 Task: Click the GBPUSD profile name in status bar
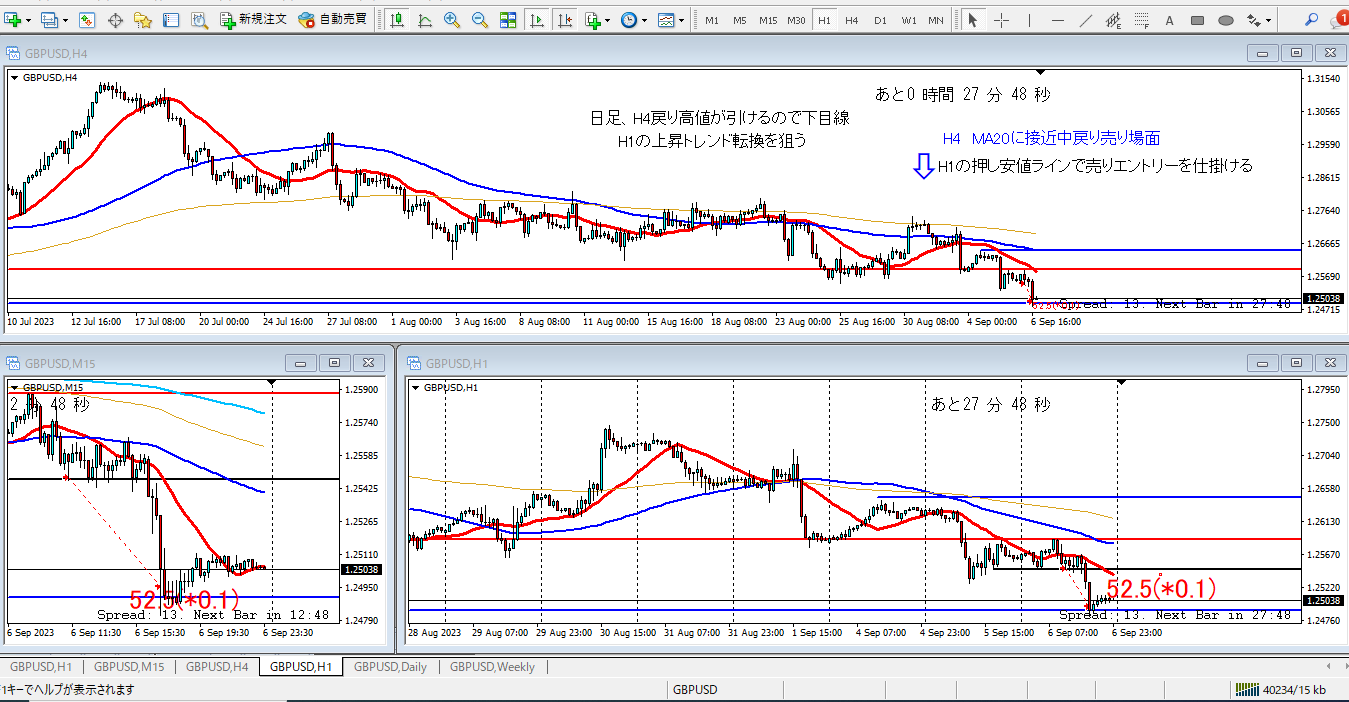tap(695, 689)
